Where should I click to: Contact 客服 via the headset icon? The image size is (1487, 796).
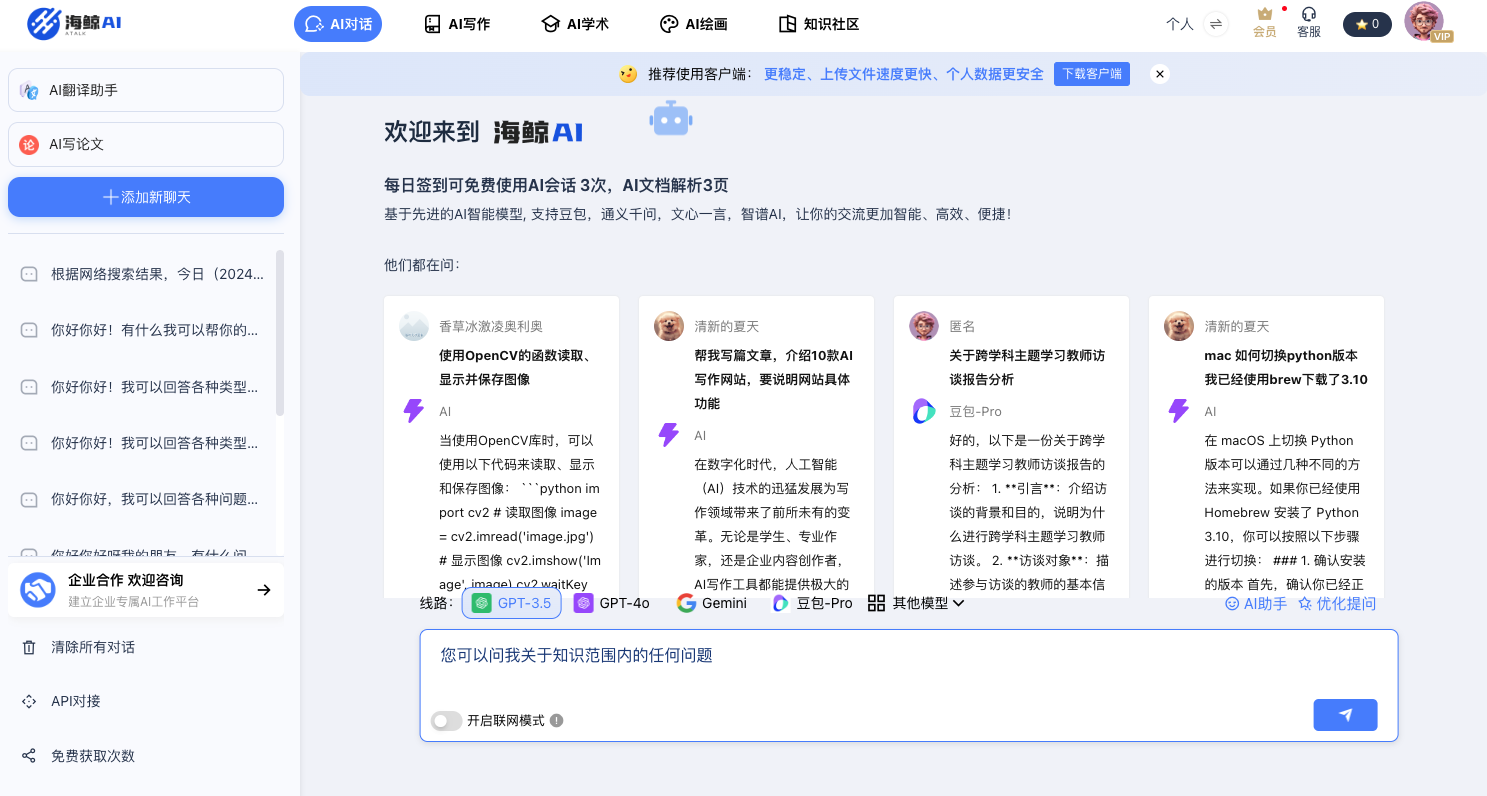click(1309, 23)
